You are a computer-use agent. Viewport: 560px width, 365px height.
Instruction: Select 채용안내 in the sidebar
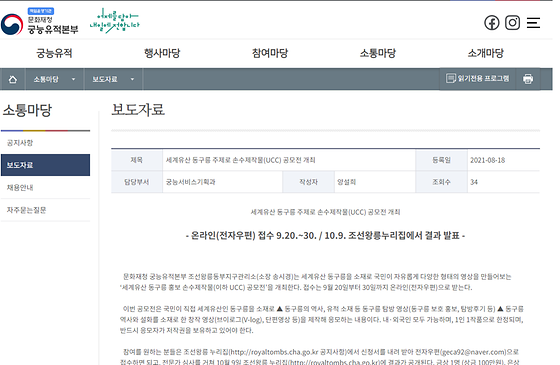tap(45, 188)
